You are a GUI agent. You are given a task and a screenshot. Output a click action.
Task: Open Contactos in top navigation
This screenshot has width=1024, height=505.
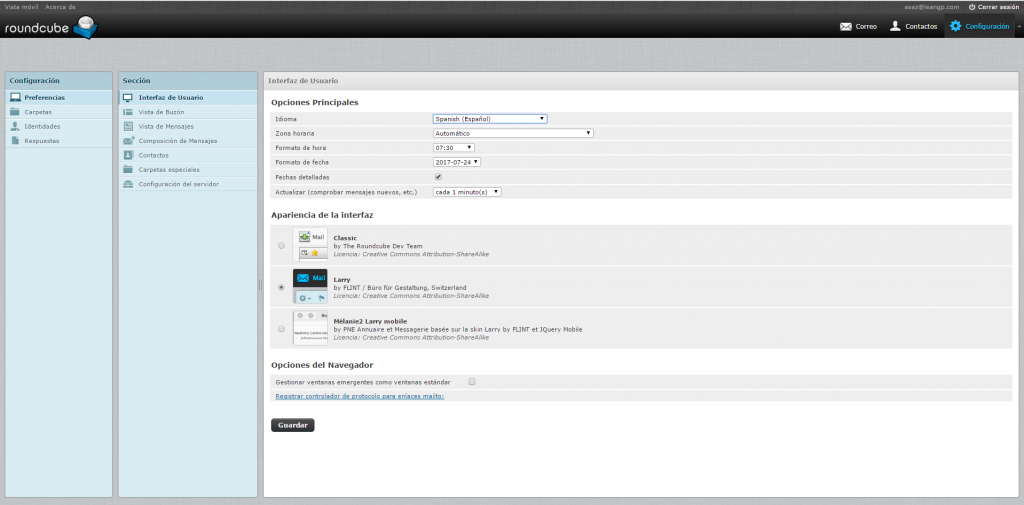[x=914, y=27]
